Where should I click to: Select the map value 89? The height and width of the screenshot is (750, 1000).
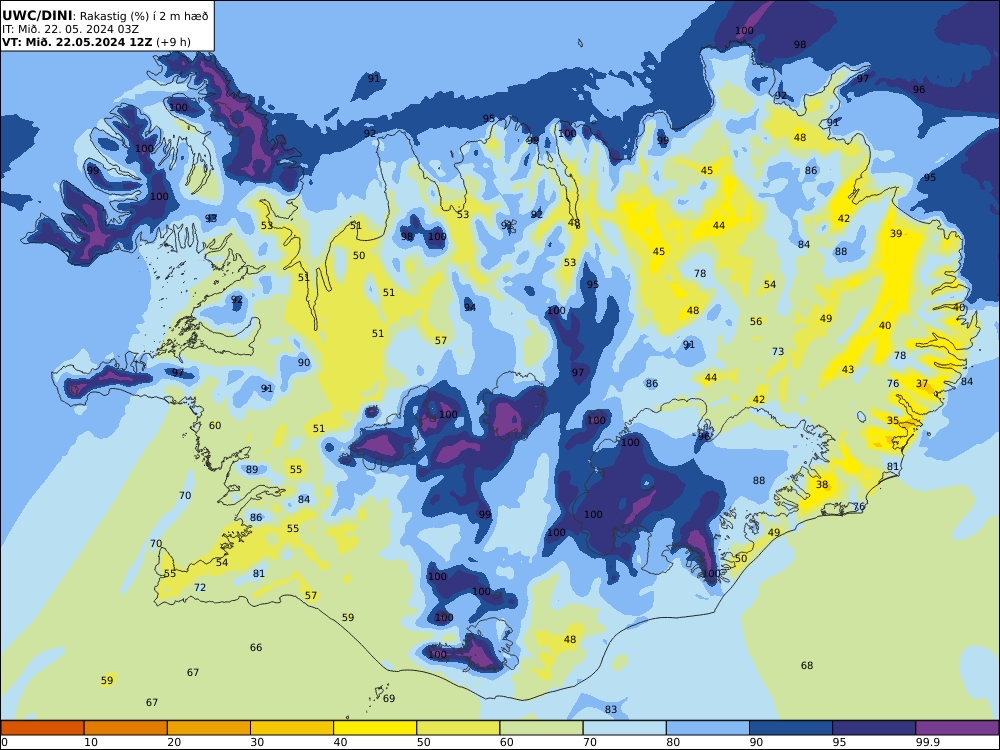(252, 469)
